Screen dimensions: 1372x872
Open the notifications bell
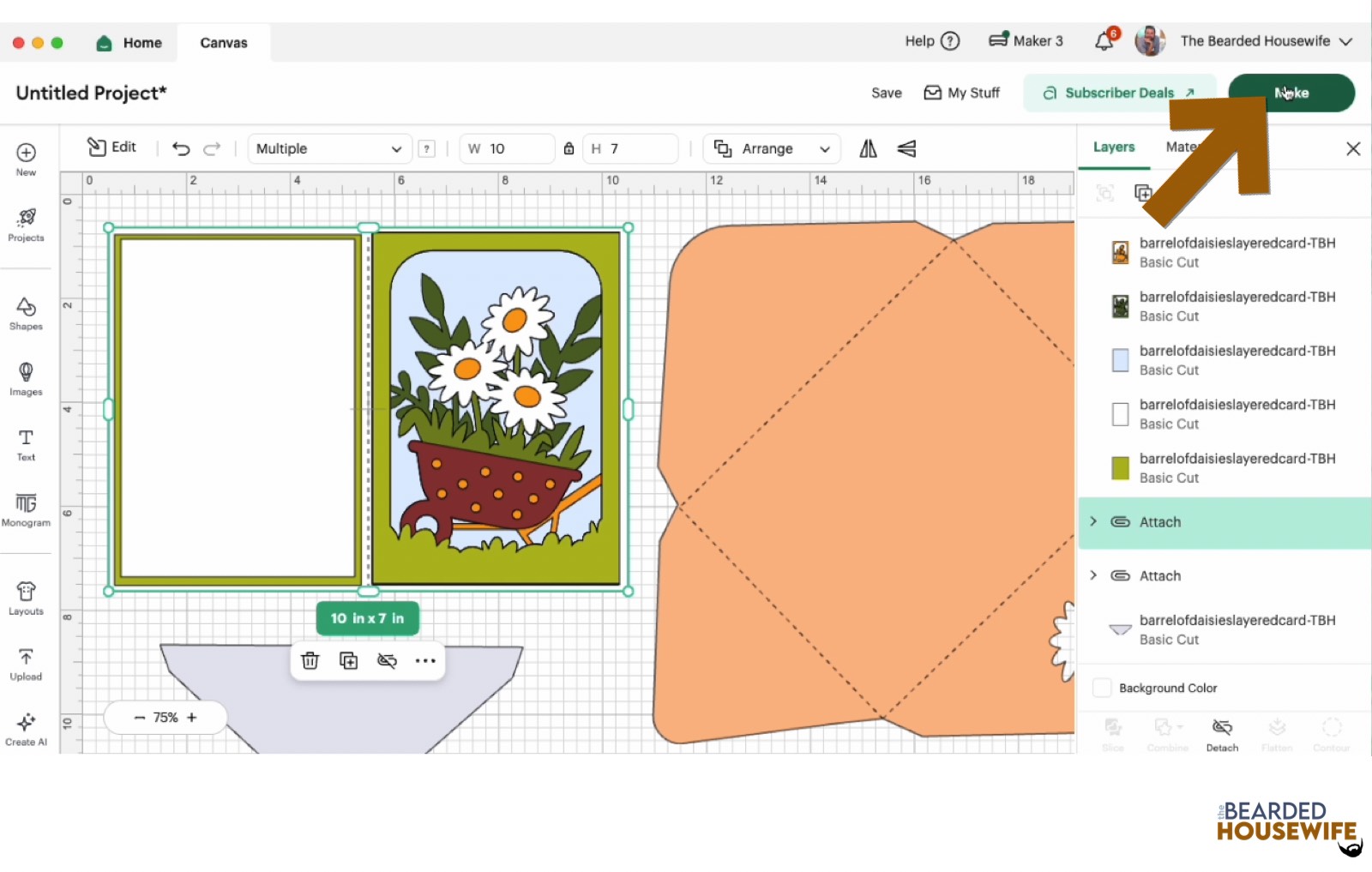point(1105,40)
